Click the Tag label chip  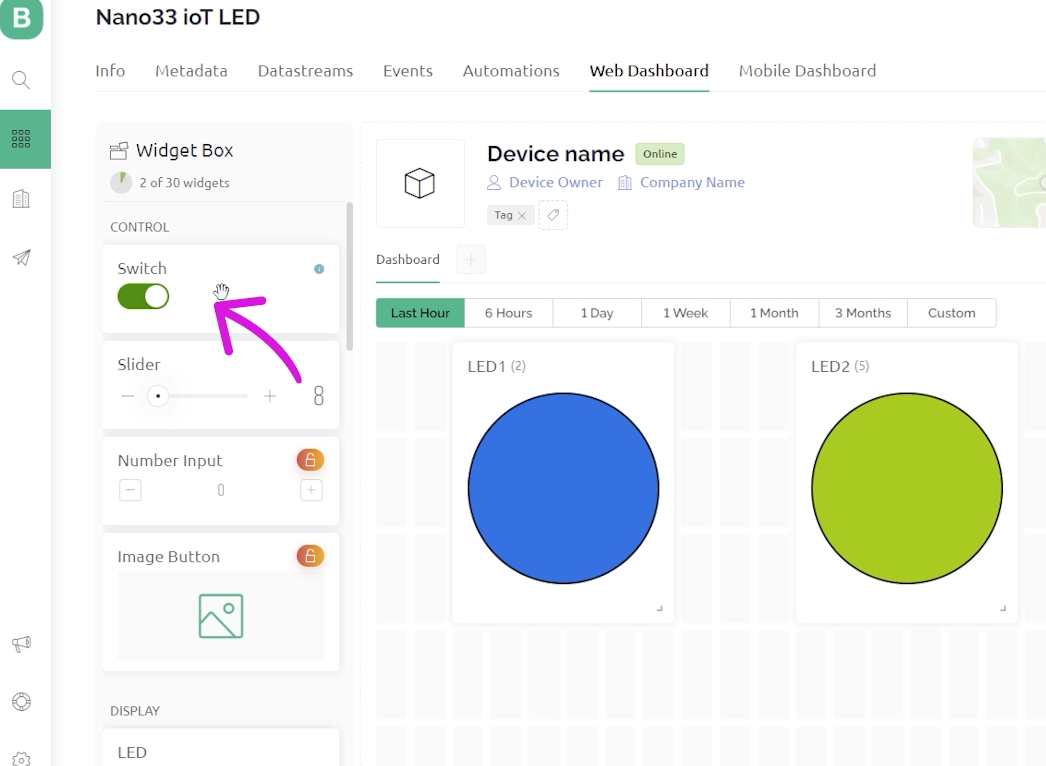pos(510,215)
